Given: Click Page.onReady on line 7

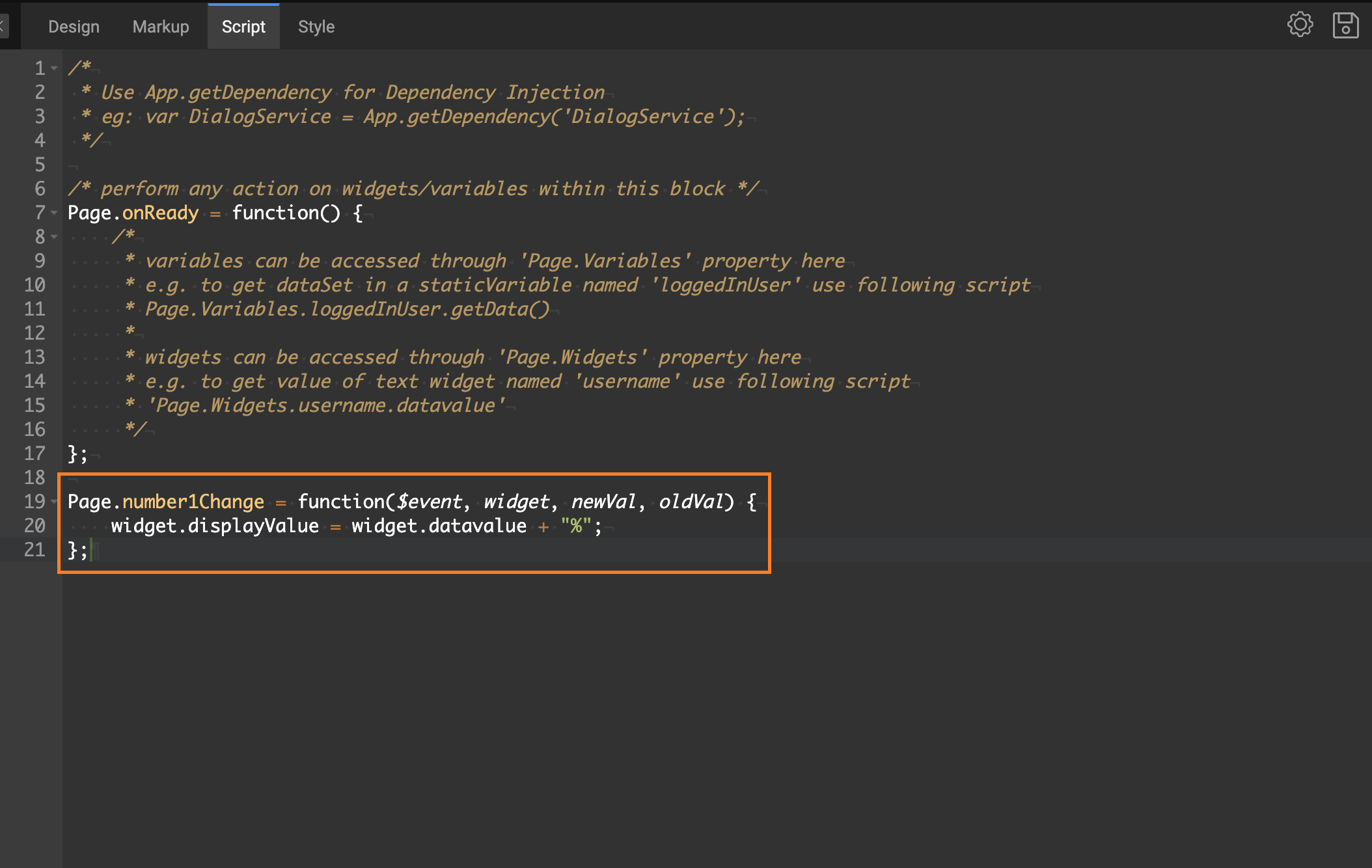Looking at the screenshot, I should pos(132,213).
